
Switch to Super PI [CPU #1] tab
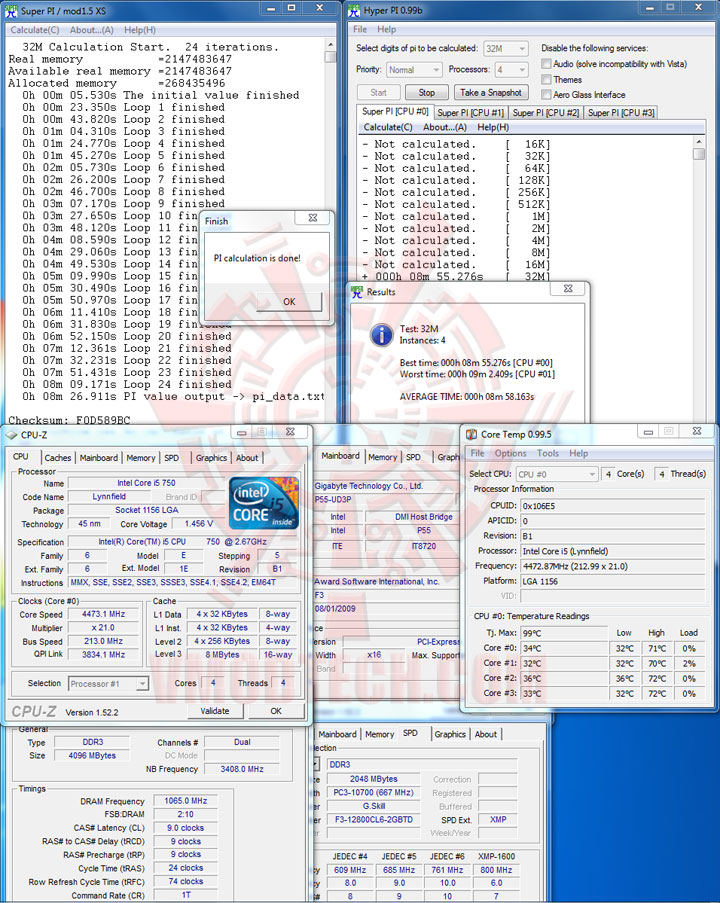pyautogui.click(x=470, y=113)
